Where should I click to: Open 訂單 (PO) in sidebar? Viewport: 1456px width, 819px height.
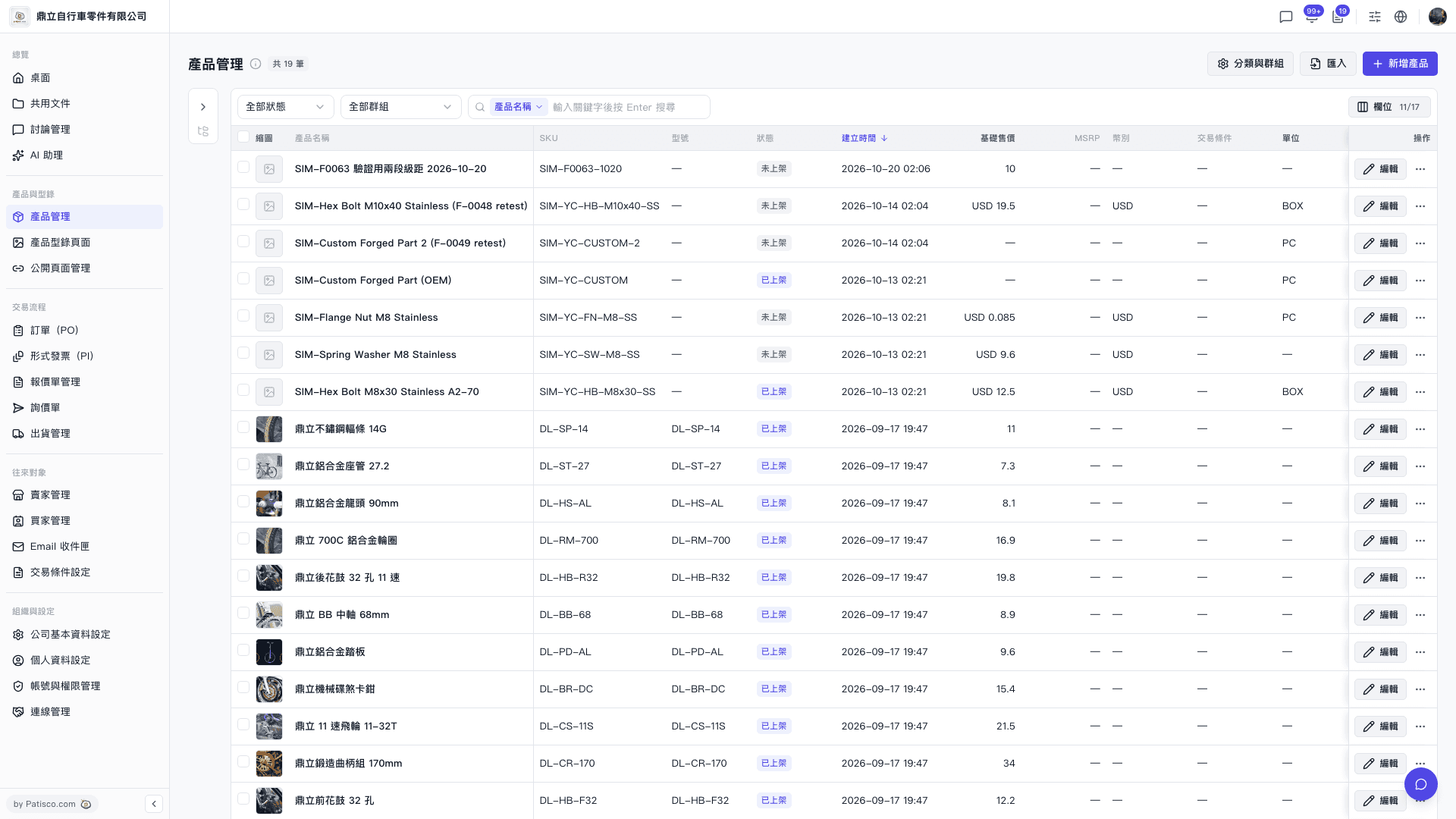(x=84, y=331)
